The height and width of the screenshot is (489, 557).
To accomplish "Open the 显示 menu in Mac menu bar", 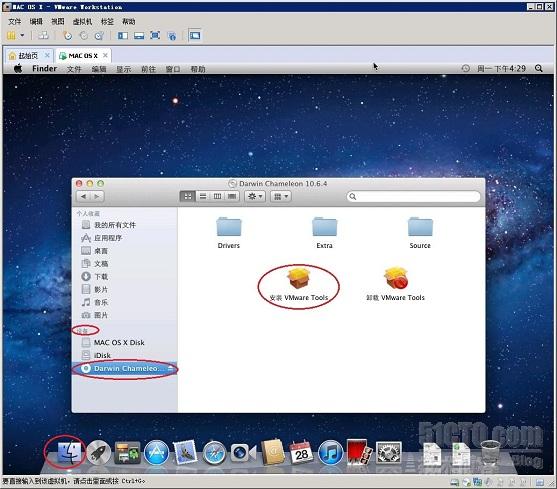I will [x=124, y=69].
